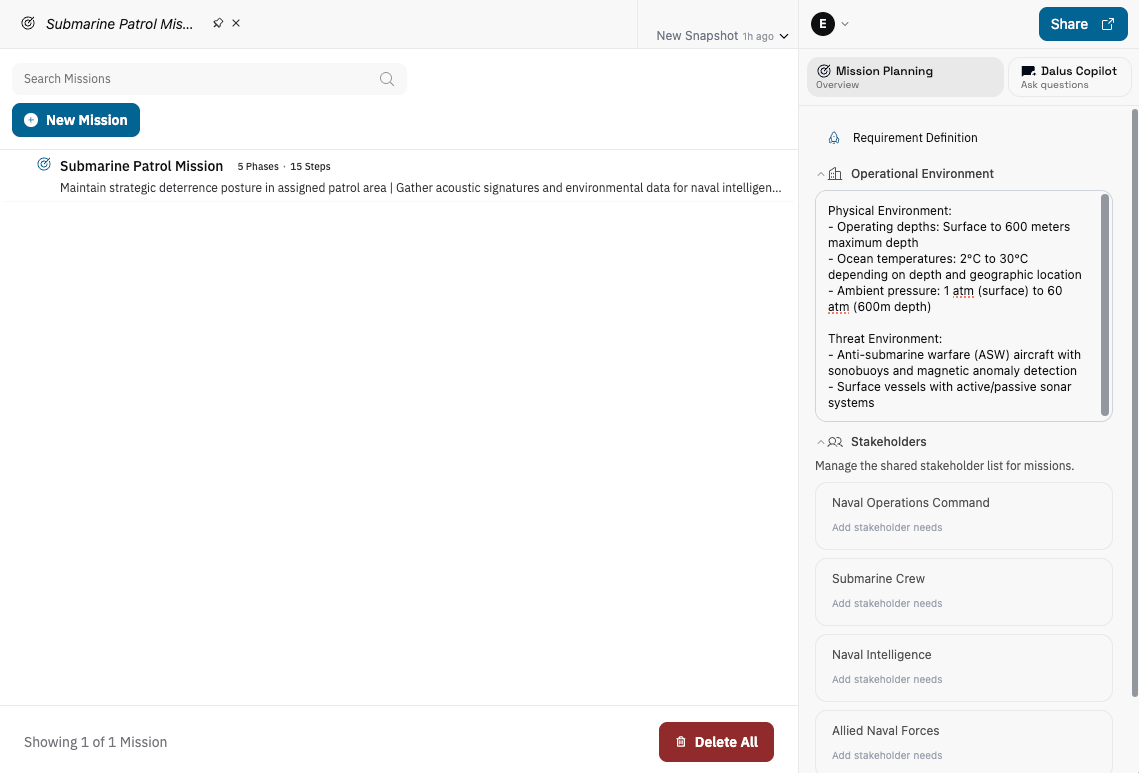Add needs for Naval Intelligence

point(887,679)
